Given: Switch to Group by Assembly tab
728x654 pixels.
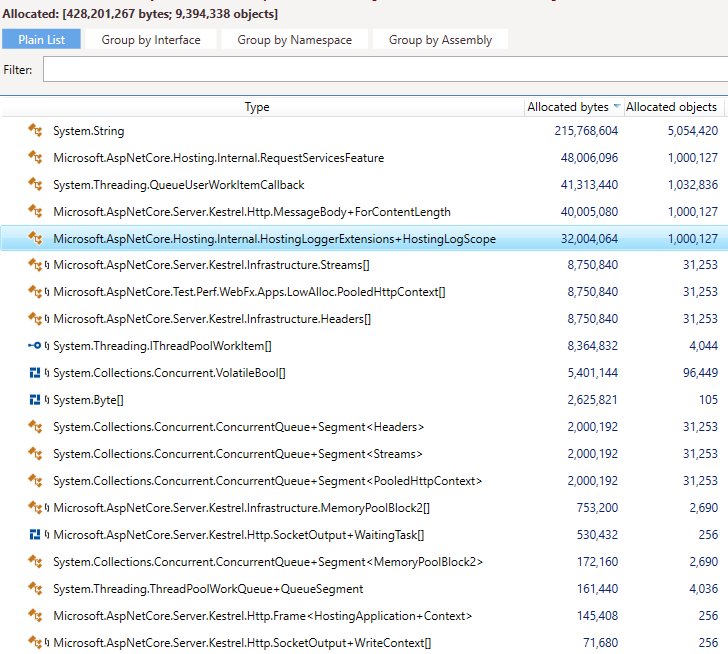Looking at the screenshot, I should tap(440, 39).
